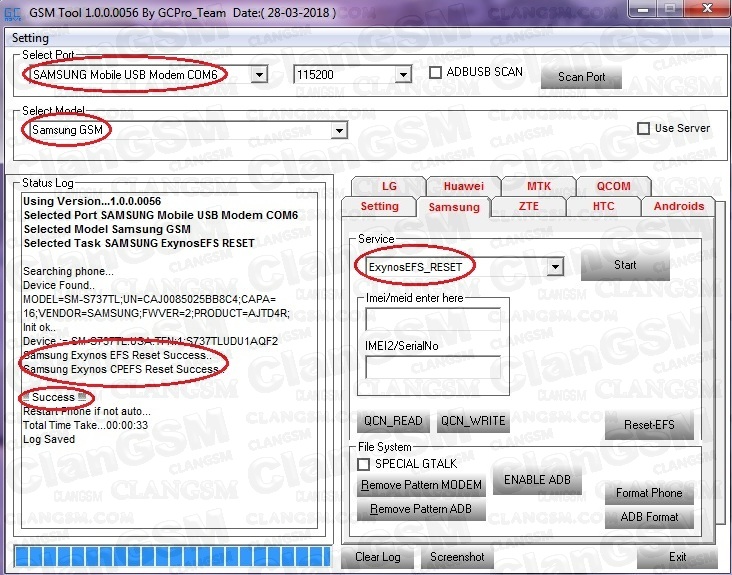Screen dimensions: 732x575
Task: Switch to the HTC tab
Action: (603, 206)
